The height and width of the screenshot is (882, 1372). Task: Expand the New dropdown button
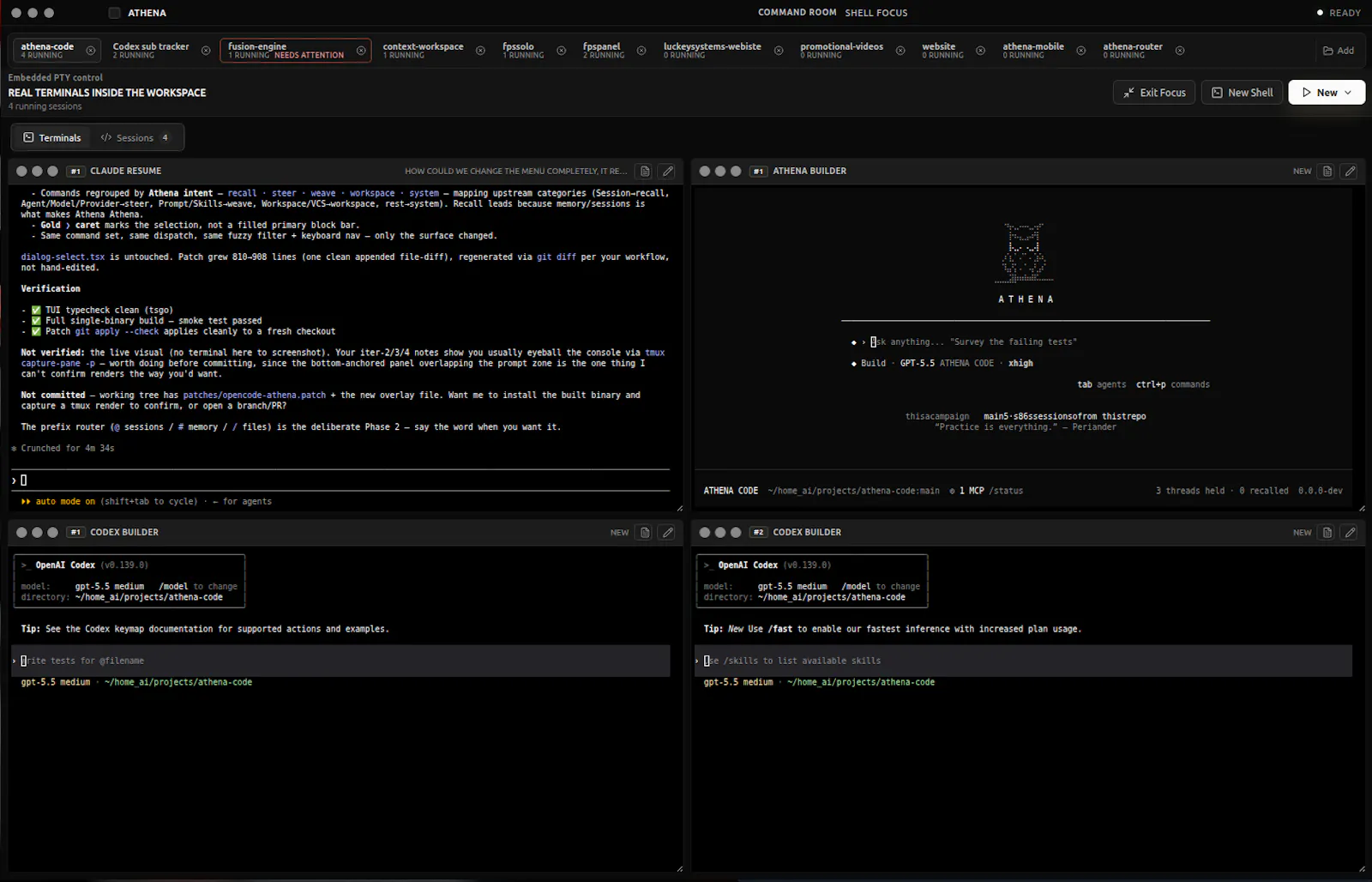click(x=1327, y=93)
